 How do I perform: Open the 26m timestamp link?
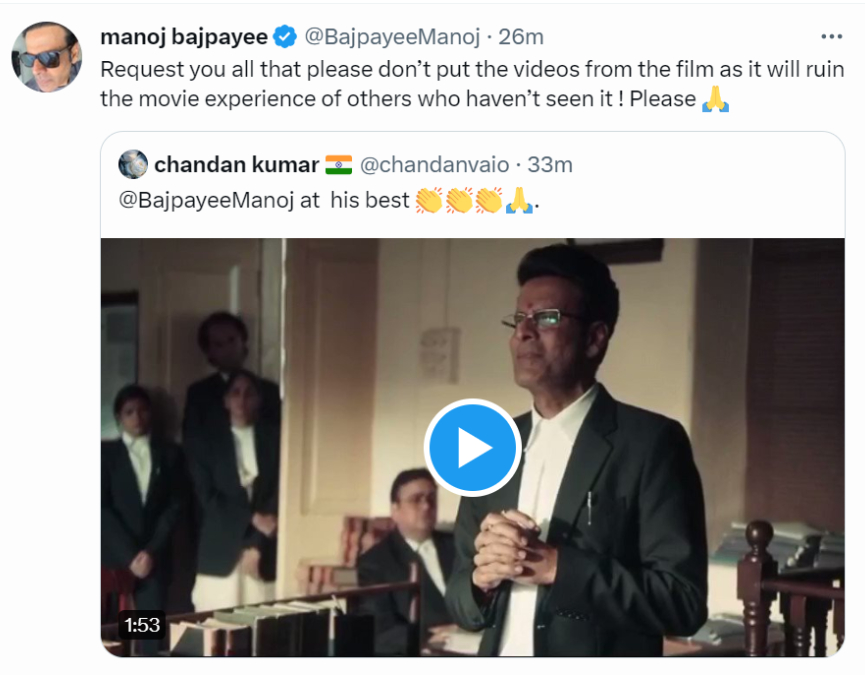521,37
